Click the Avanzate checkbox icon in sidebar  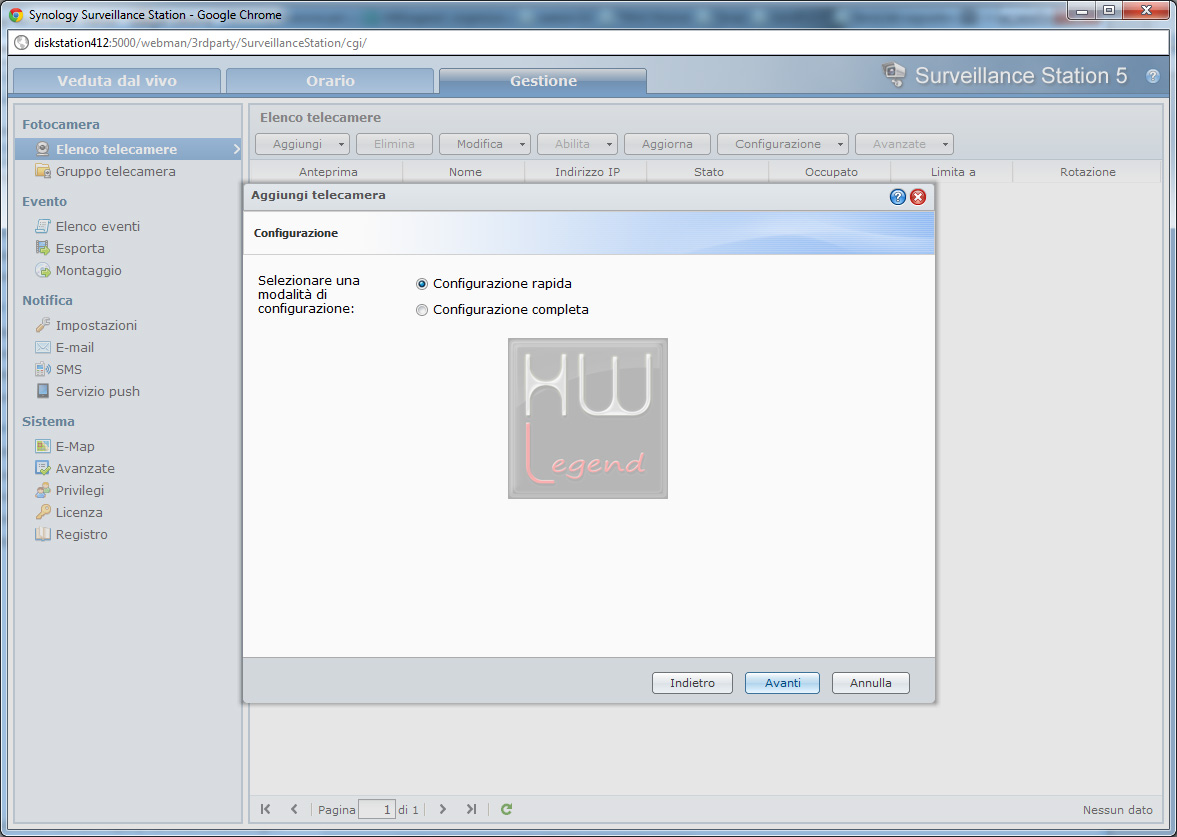point(43,468)
